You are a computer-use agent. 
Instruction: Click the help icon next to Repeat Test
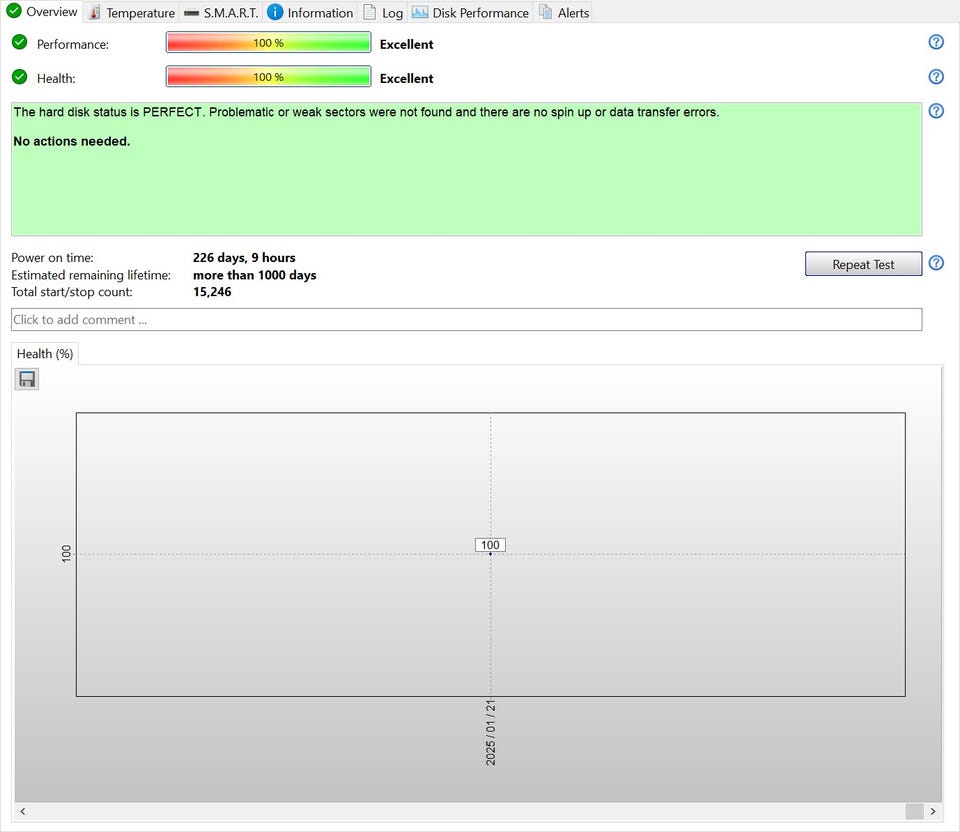[x=936, y=263]
